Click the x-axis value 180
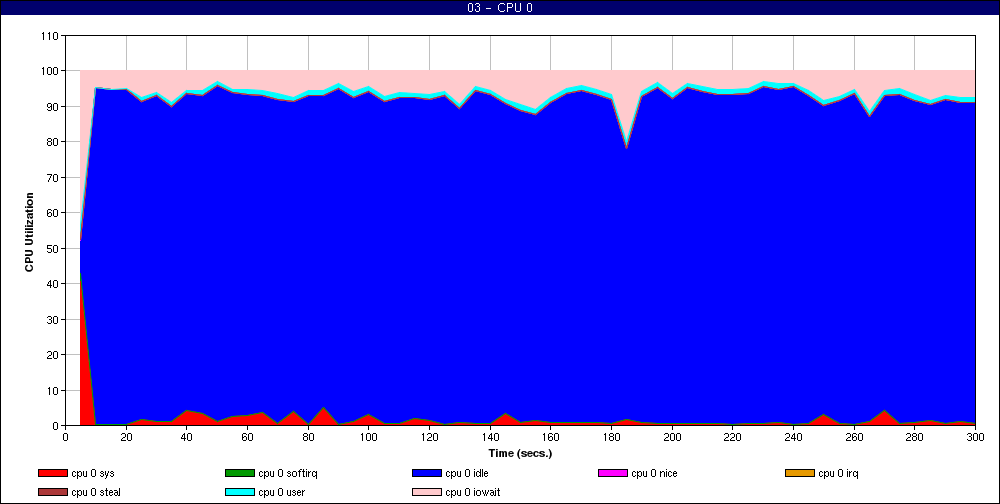The width and height of the screenshot is (1000, 504). pos(612,437)
